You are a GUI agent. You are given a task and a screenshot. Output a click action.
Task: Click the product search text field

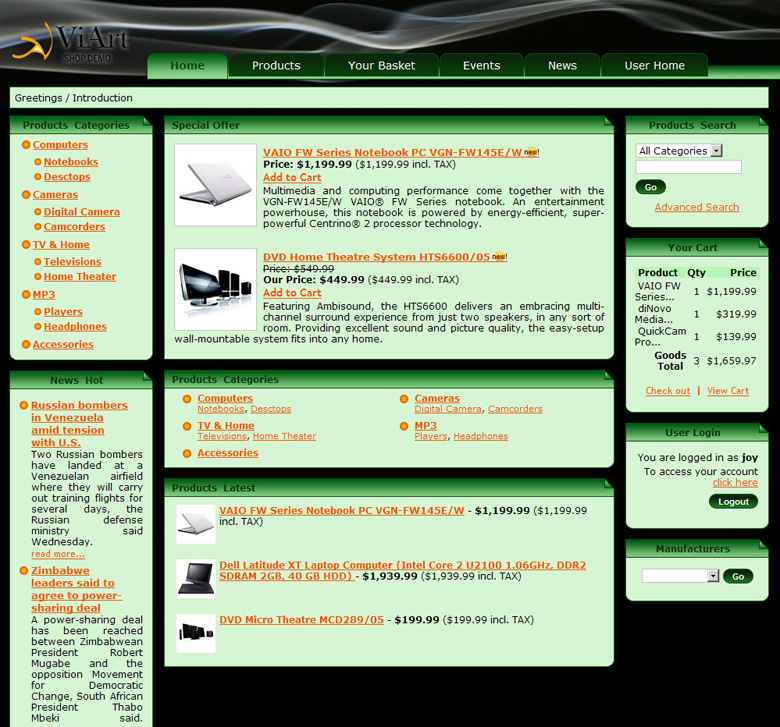click(688, 167)
